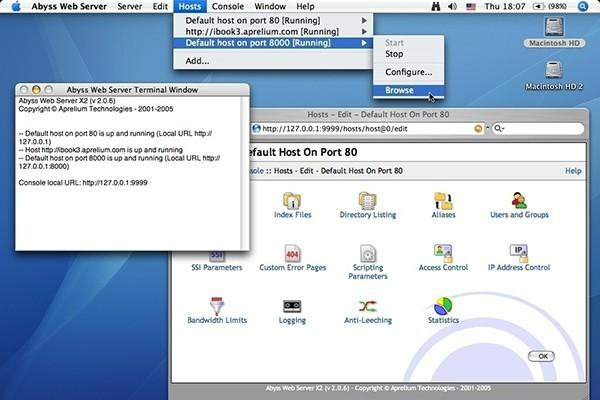Open the Scripting Parameters icon
600x400 pixels.
(x=368, y=253)
